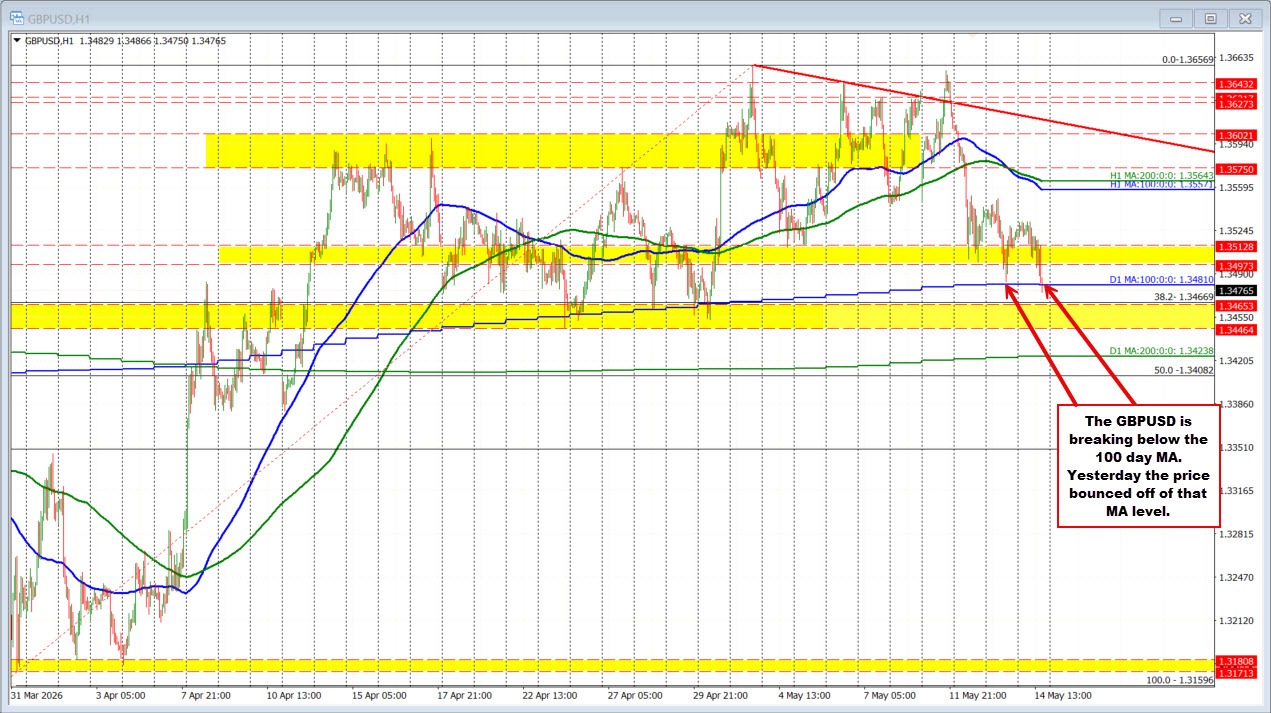Click the 1.33860 price scale tick

coord(1236,404)
